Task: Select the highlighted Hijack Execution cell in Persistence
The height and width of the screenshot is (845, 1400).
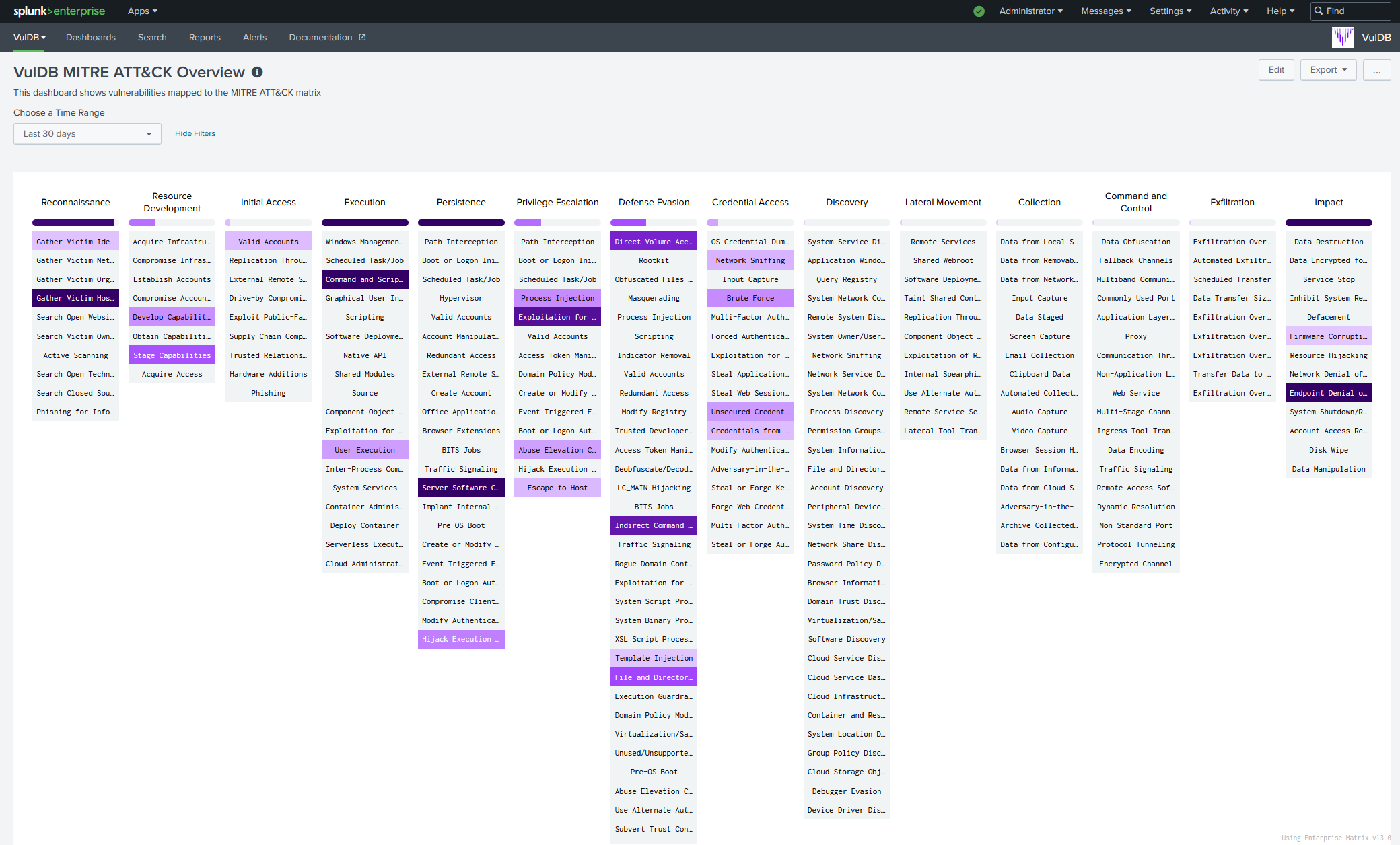Action: 461,639
